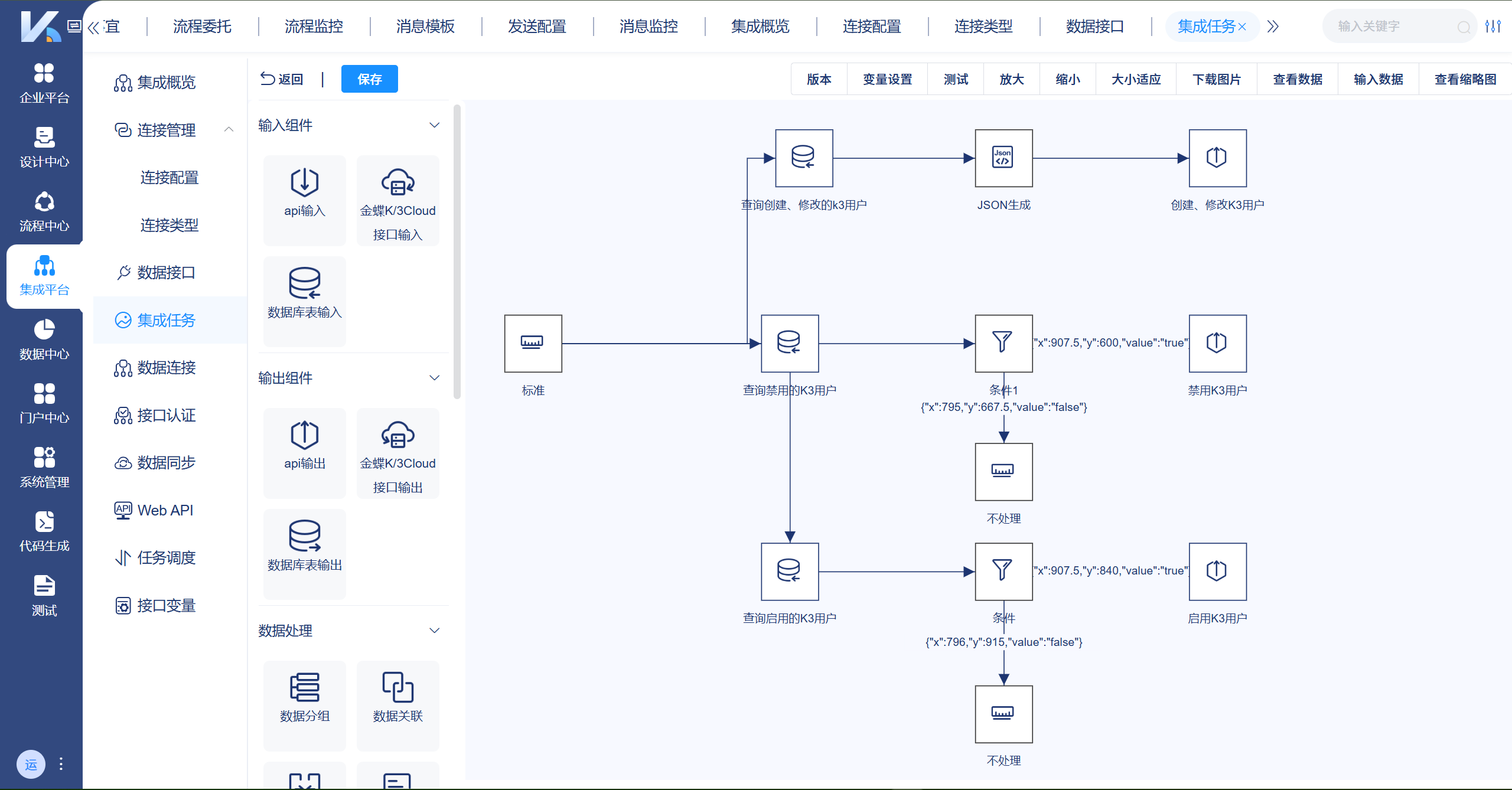Select the api输入 component icon
The height and width of the screenshot is (790, 1512).
pos(304,182)
